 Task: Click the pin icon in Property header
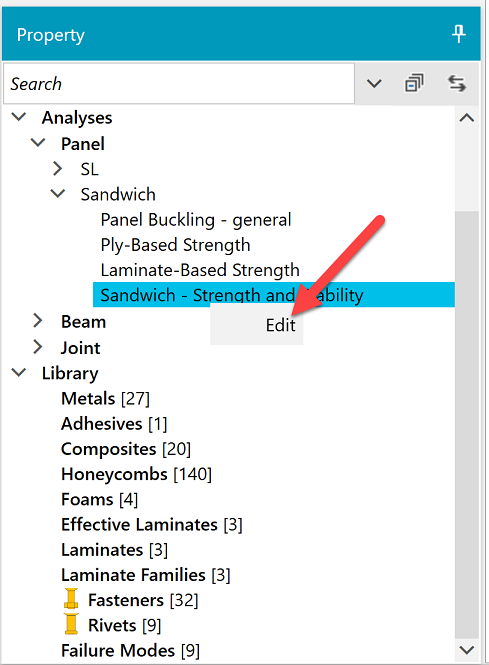[458, 34]
